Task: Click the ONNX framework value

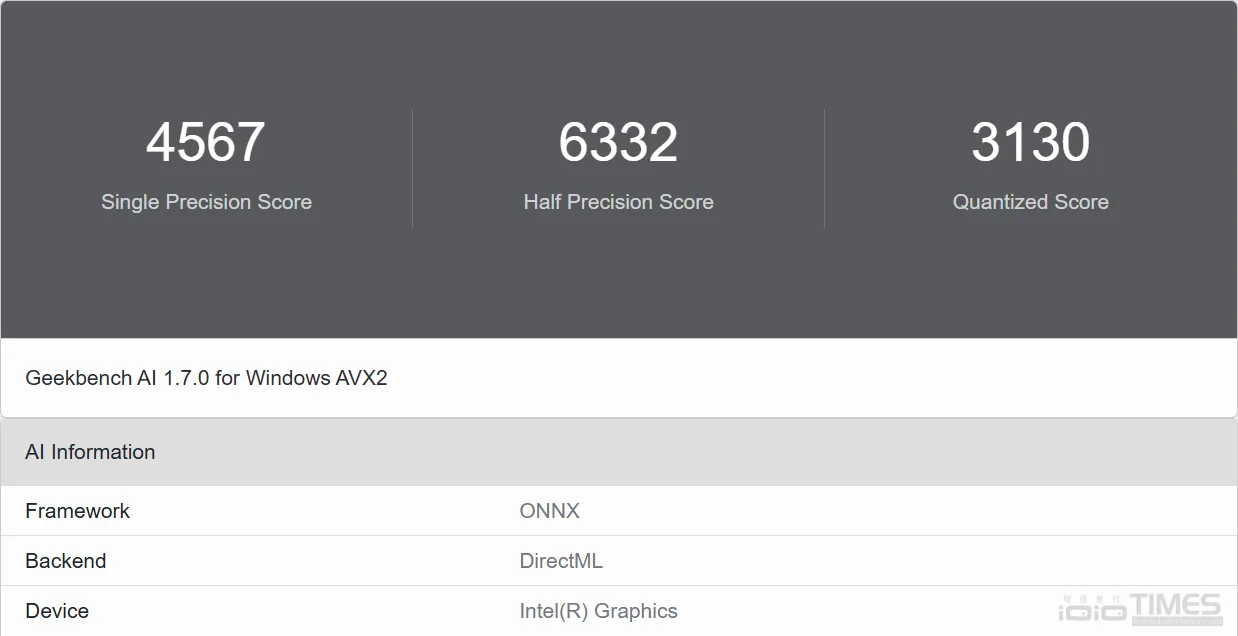Action: point(549,511)
